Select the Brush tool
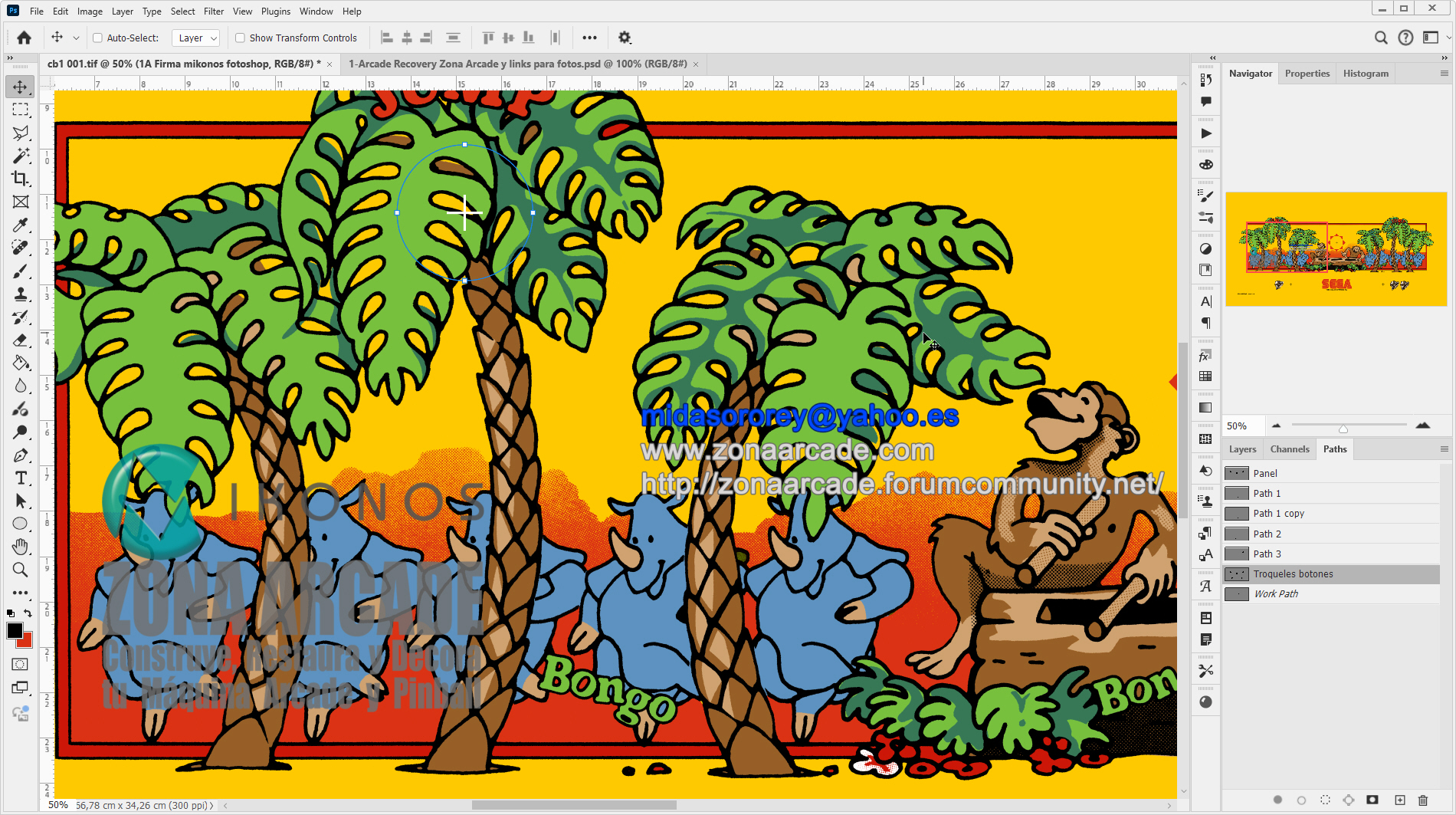The width and height of the screenshot is (1456, 815). point(21,271)
